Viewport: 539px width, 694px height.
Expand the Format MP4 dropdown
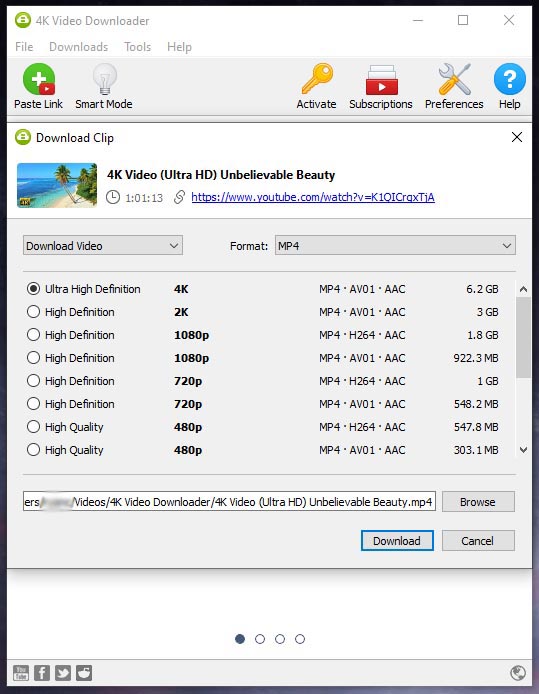pyautogui.click(x=395, y=246)
